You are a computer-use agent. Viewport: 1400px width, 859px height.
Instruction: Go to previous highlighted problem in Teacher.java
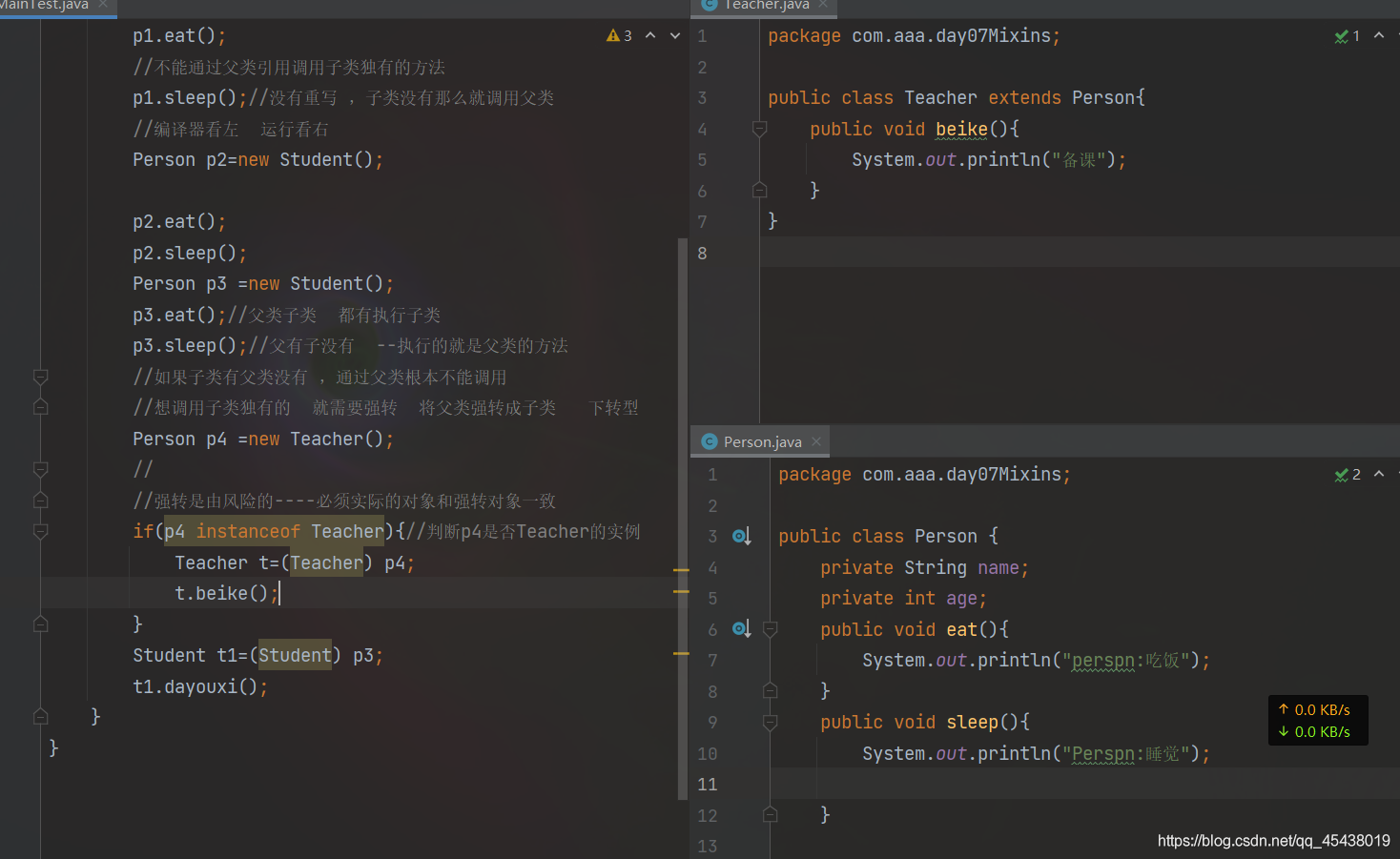point(1379,35)
